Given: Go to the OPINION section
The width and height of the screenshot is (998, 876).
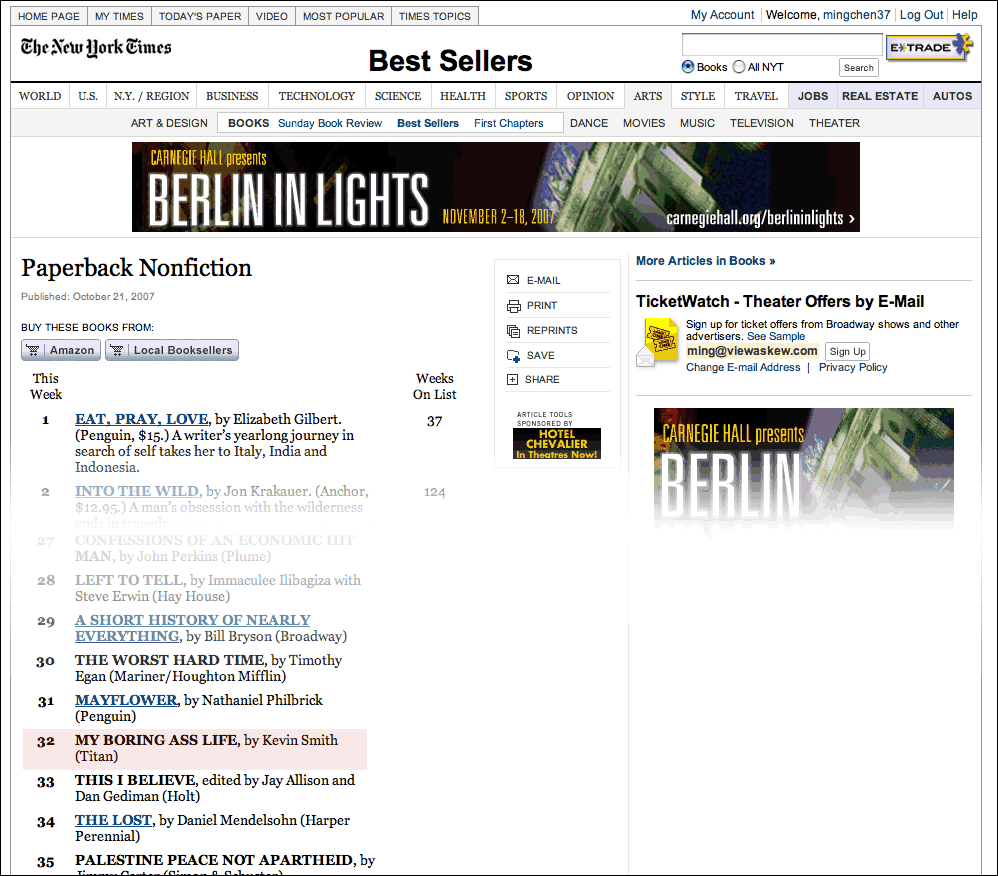Looking at the screenshot, I should (x=591, y=96).
